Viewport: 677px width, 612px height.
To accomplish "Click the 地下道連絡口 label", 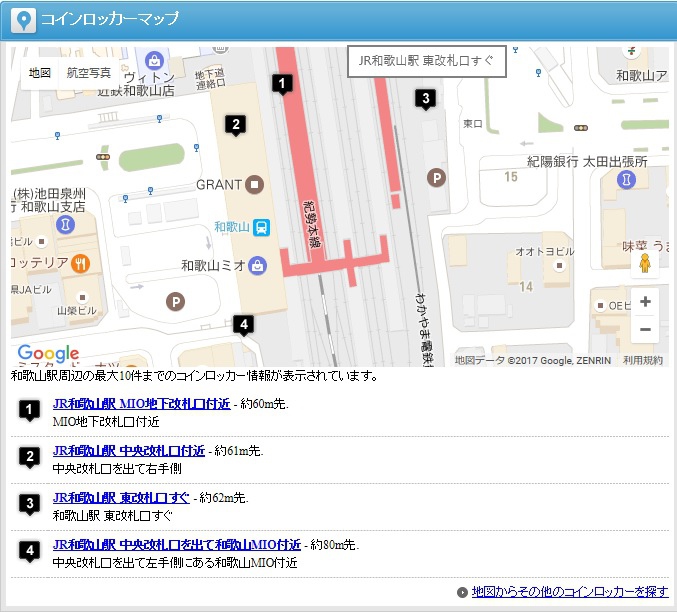I will (210, 79).
